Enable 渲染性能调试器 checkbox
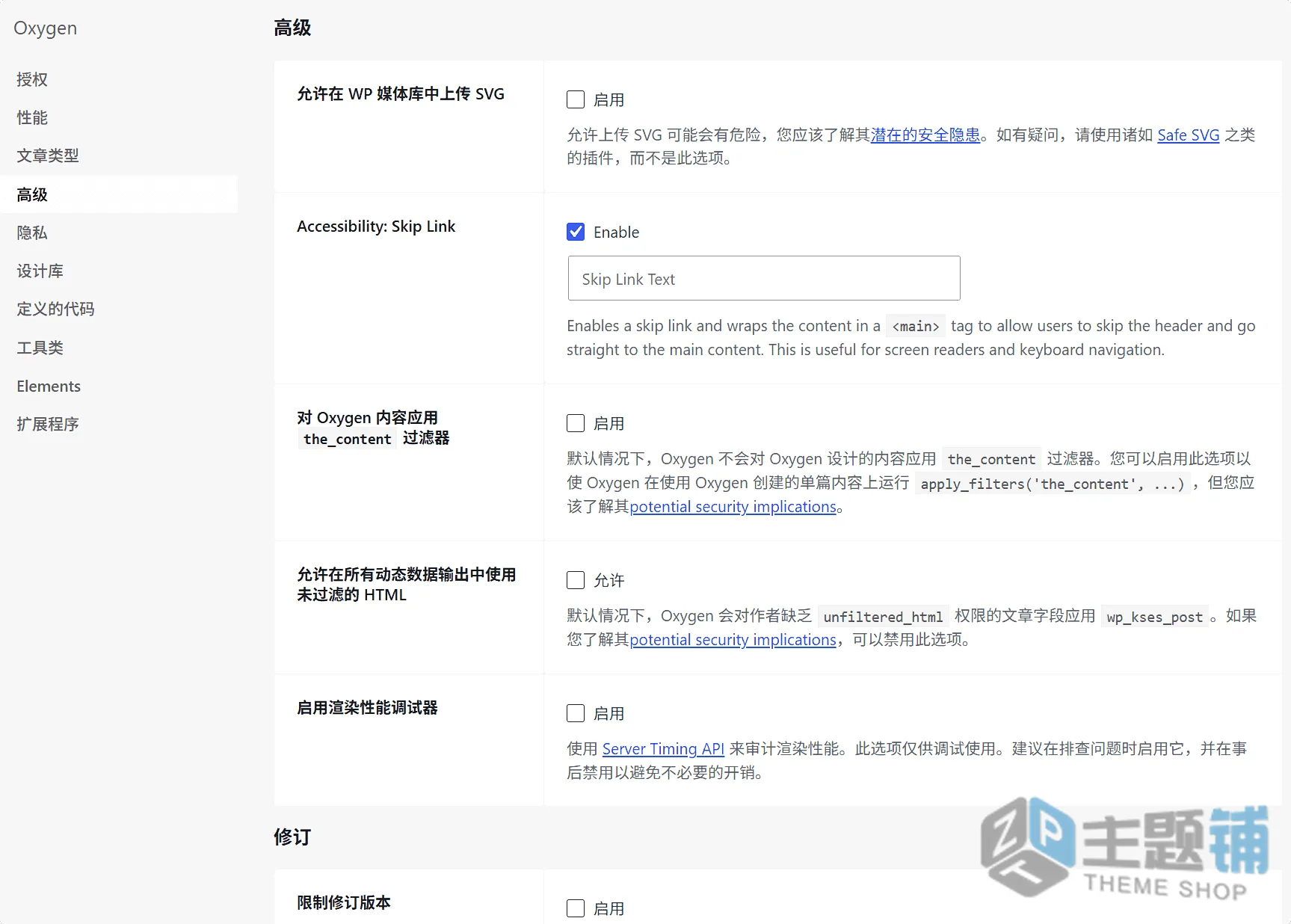 576,713
